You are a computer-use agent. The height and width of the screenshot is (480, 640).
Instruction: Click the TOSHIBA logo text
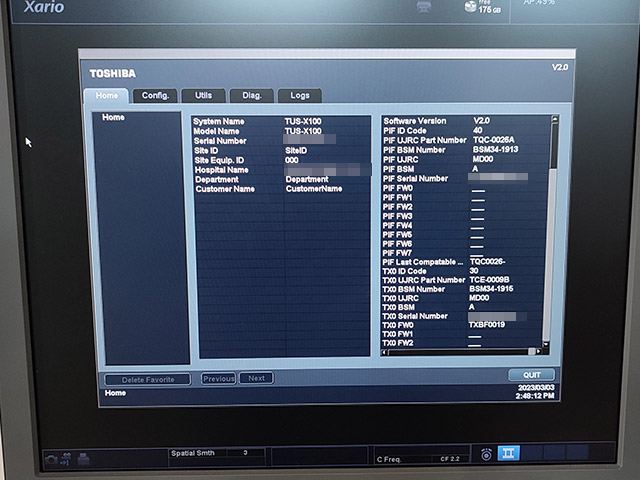[113, 73]
